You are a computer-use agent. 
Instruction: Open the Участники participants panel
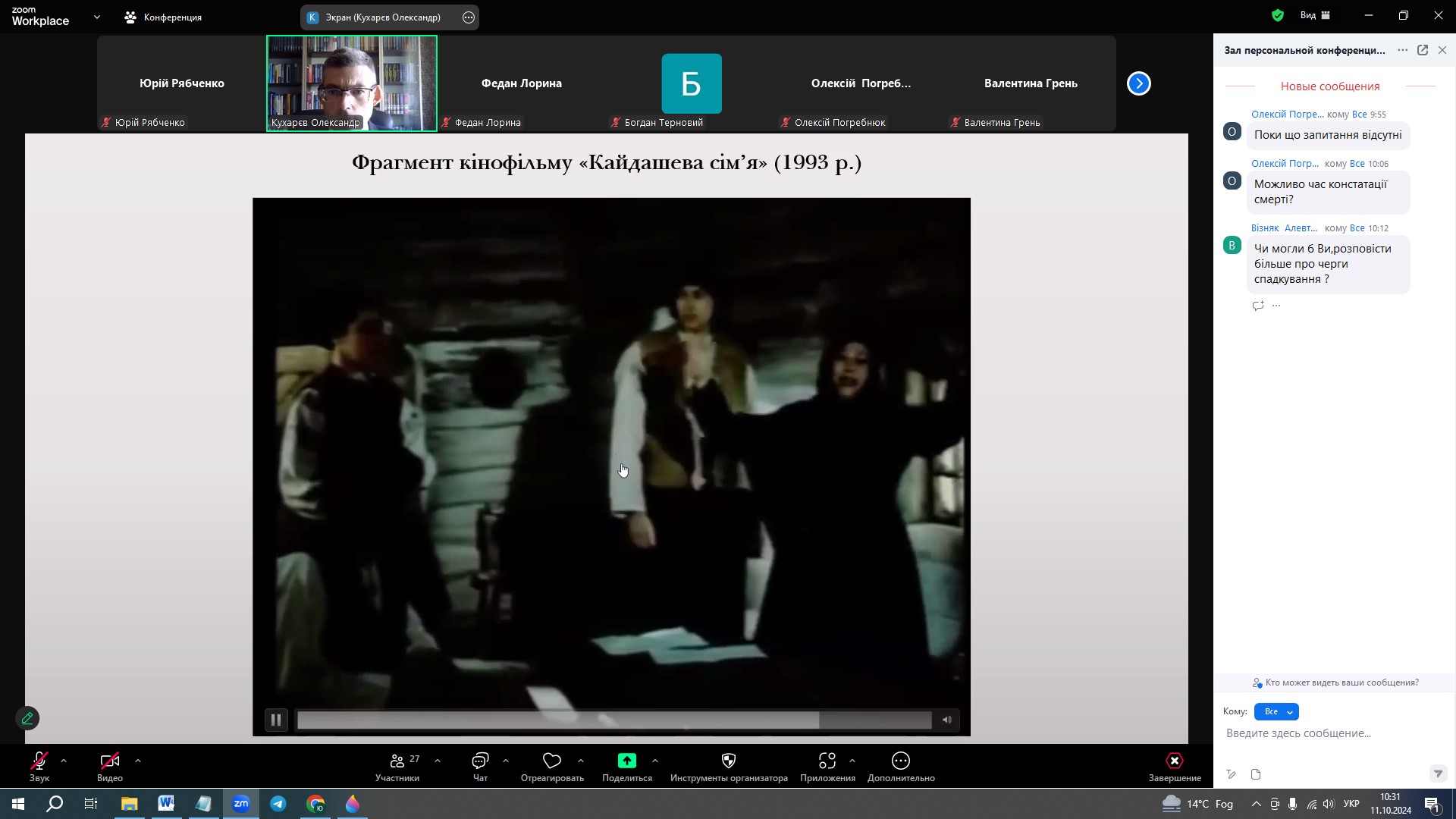[x=397, y=766]
